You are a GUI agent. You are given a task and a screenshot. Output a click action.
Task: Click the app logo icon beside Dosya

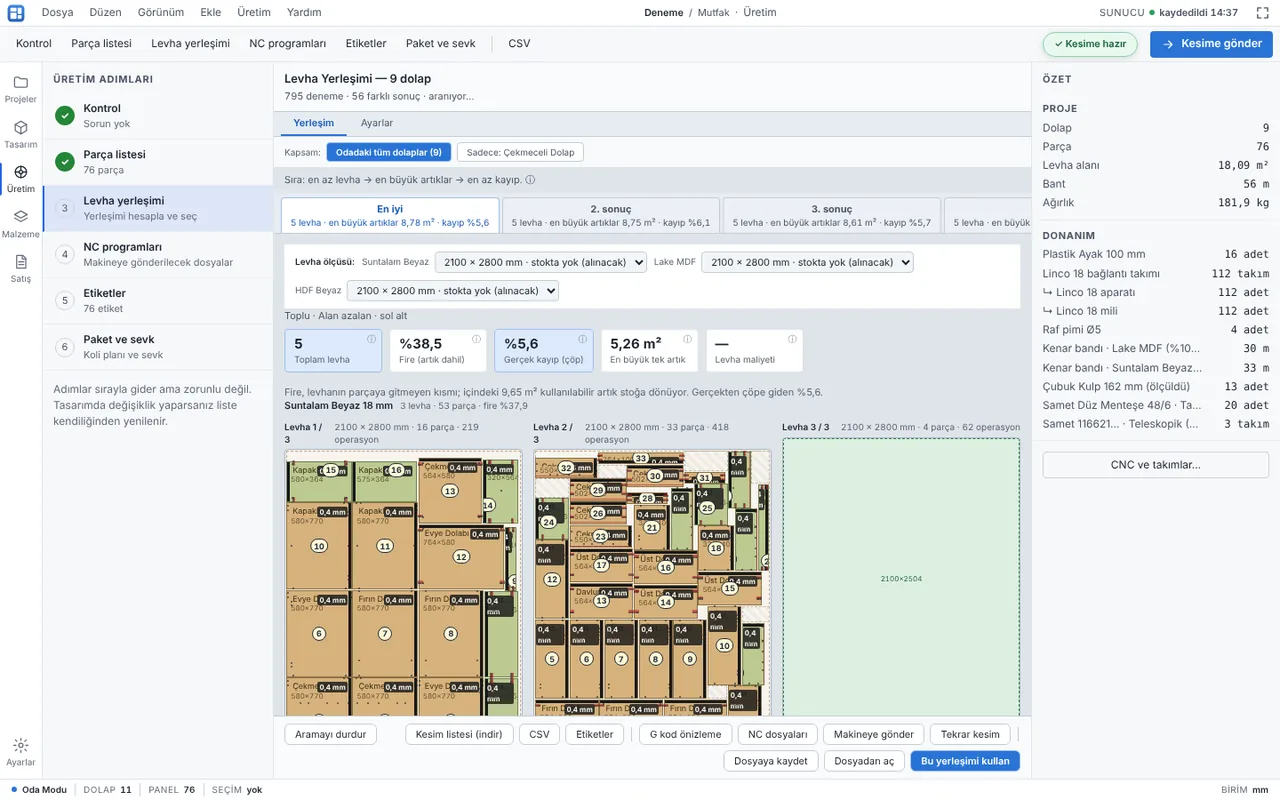click(x=16, y=13)
